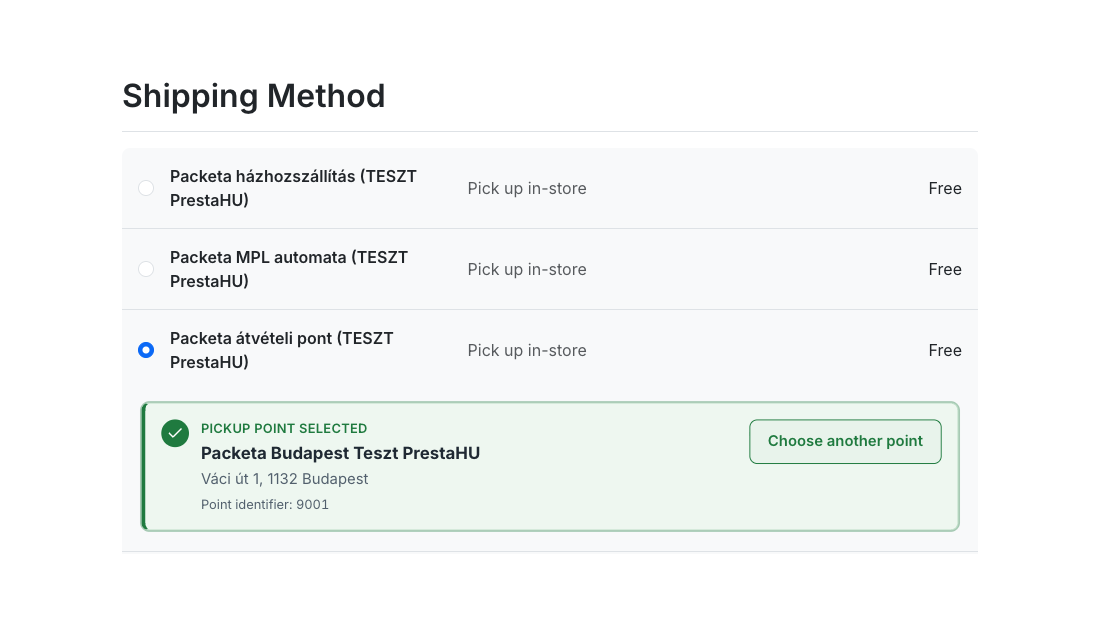Click Point identifier: 9001 text
Screen dimensions: 1100x619
(x=264, y=504)
